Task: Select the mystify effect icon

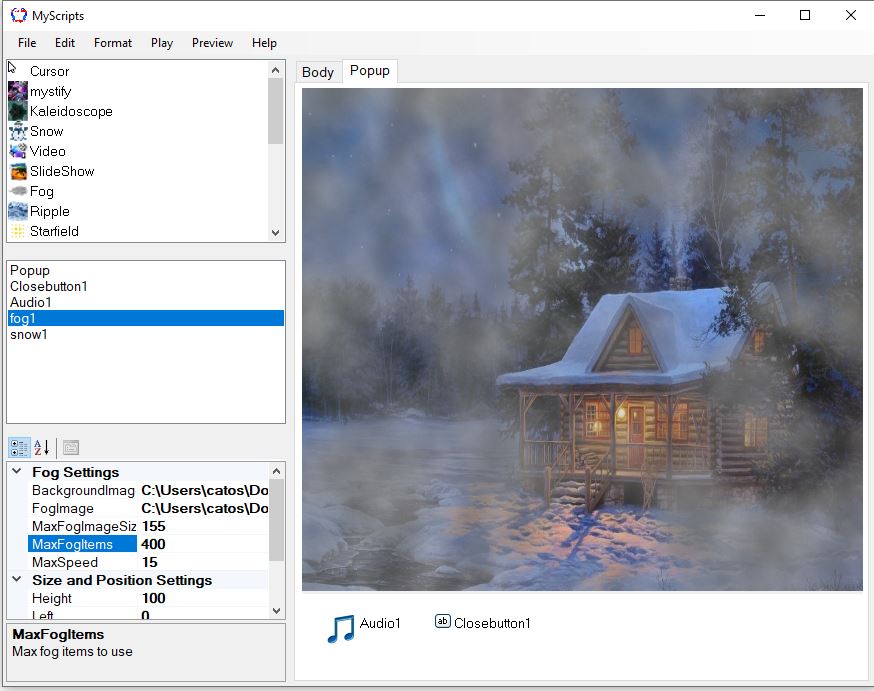Action: click(x=18, y=91)
